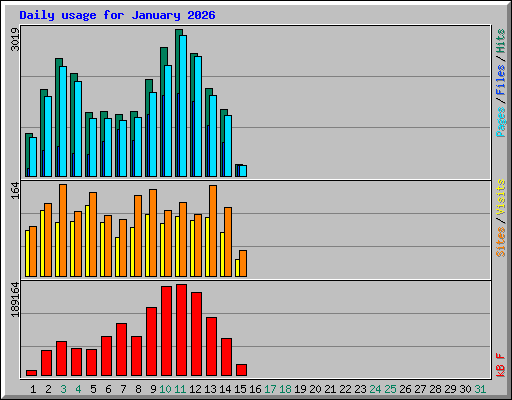
Task: Click day 1 on the x-axis
Action: [33, 389]
